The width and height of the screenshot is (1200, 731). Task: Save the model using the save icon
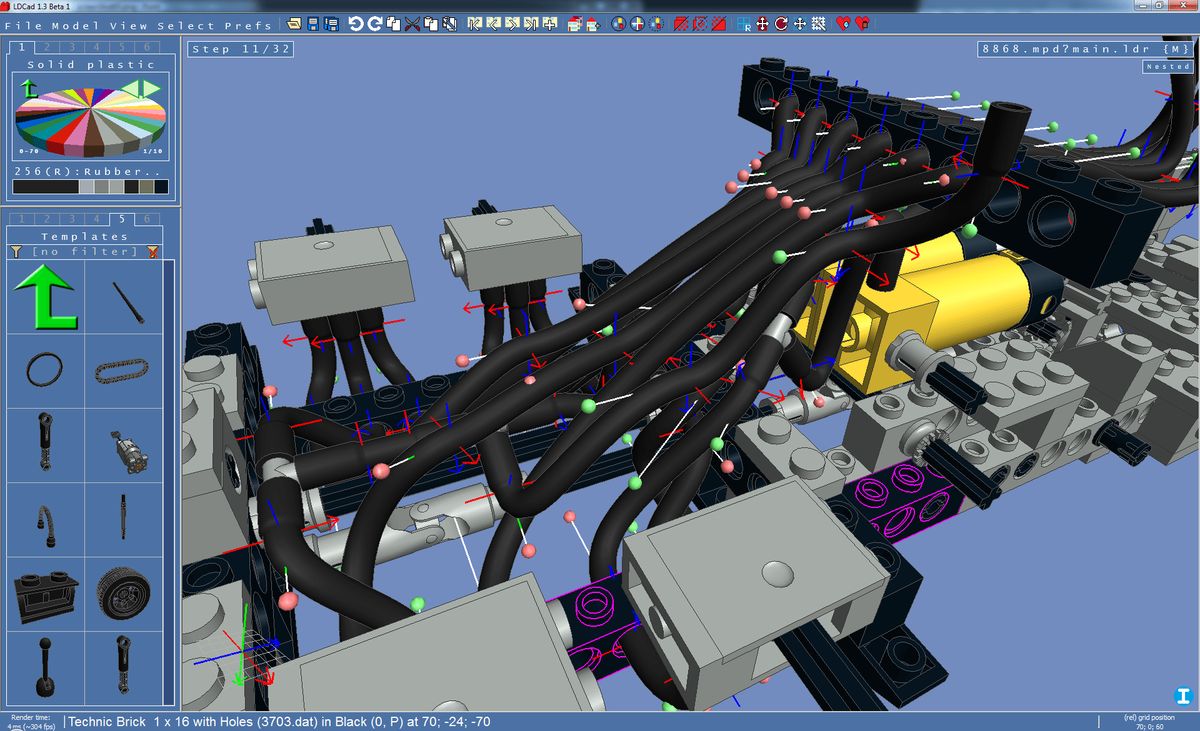(313, 22)
